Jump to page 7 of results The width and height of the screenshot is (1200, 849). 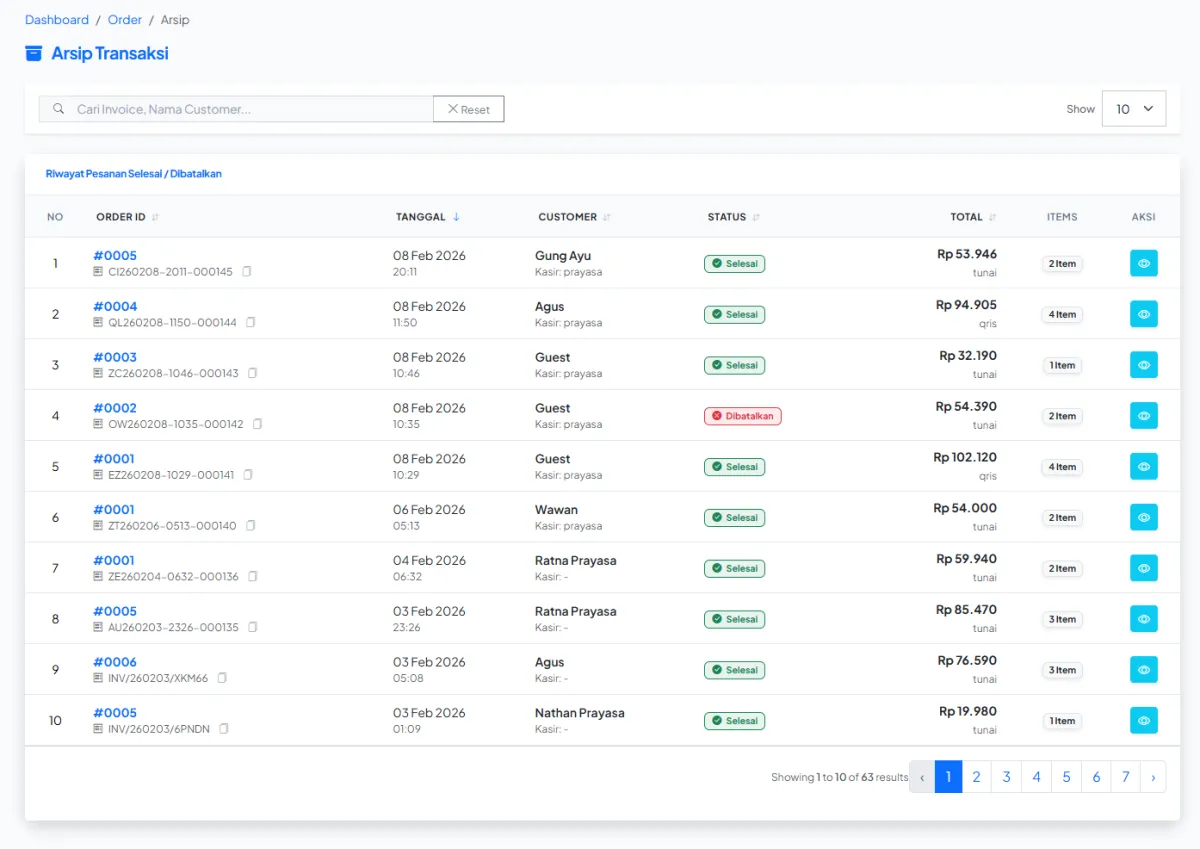coord(1125,777)
